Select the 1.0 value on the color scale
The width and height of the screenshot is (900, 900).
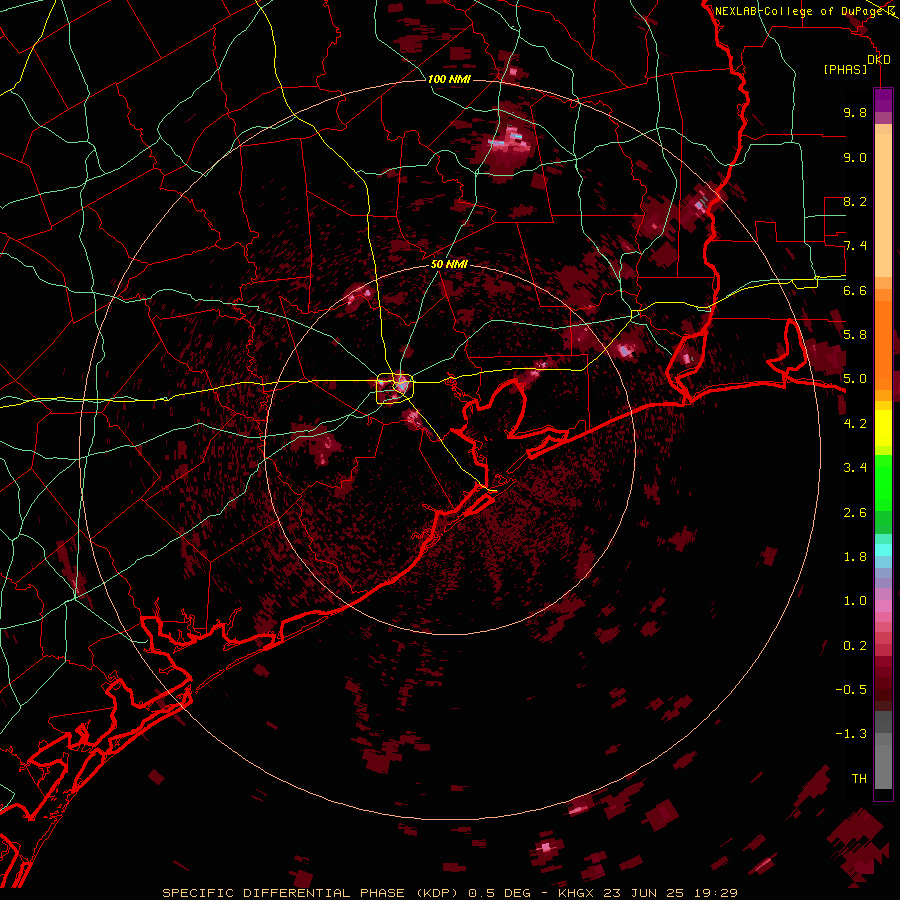tap(855, 600)
